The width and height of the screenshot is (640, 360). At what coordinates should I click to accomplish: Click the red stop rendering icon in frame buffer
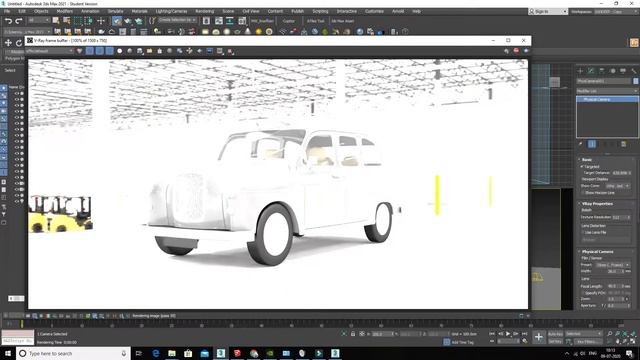pyautogui.click(x=516, y=51)
